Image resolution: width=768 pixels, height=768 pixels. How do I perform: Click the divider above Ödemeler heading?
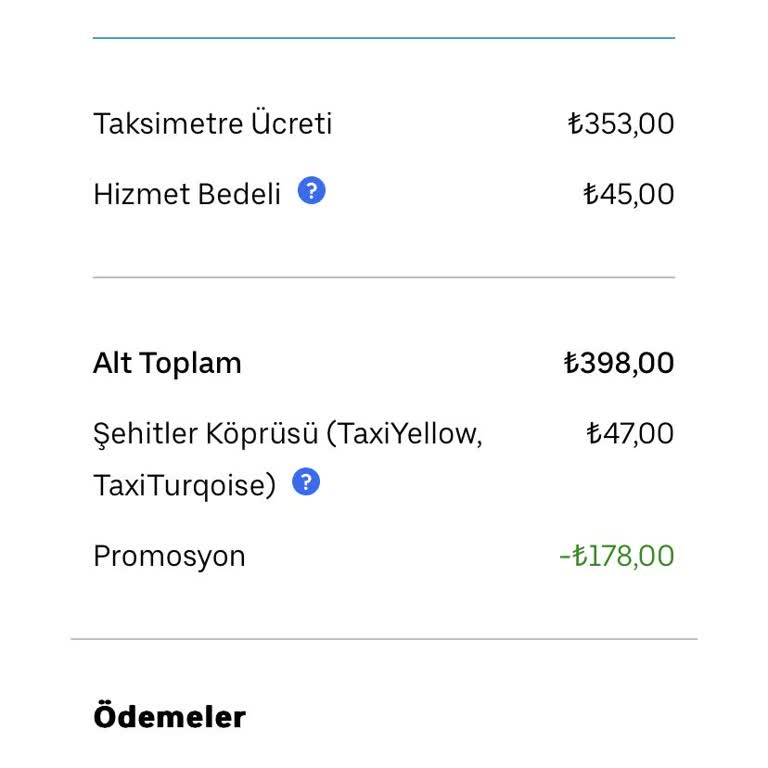pos(384,639)
